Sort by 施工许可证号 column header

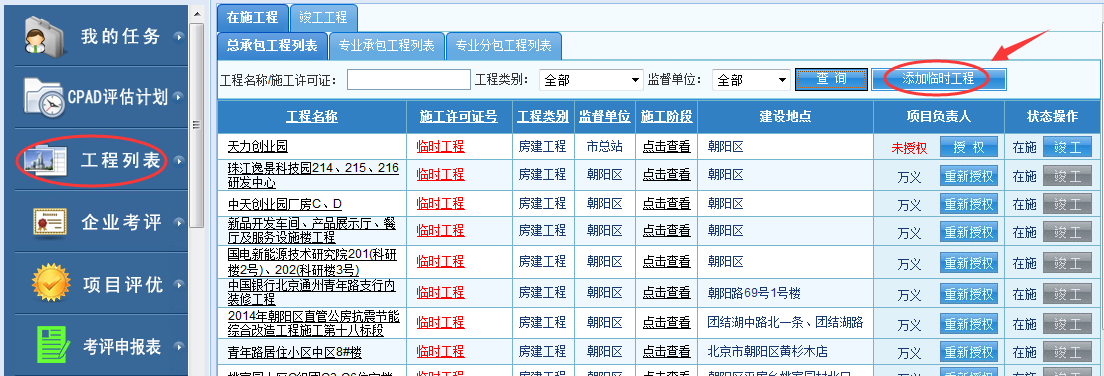click(458, 117)
